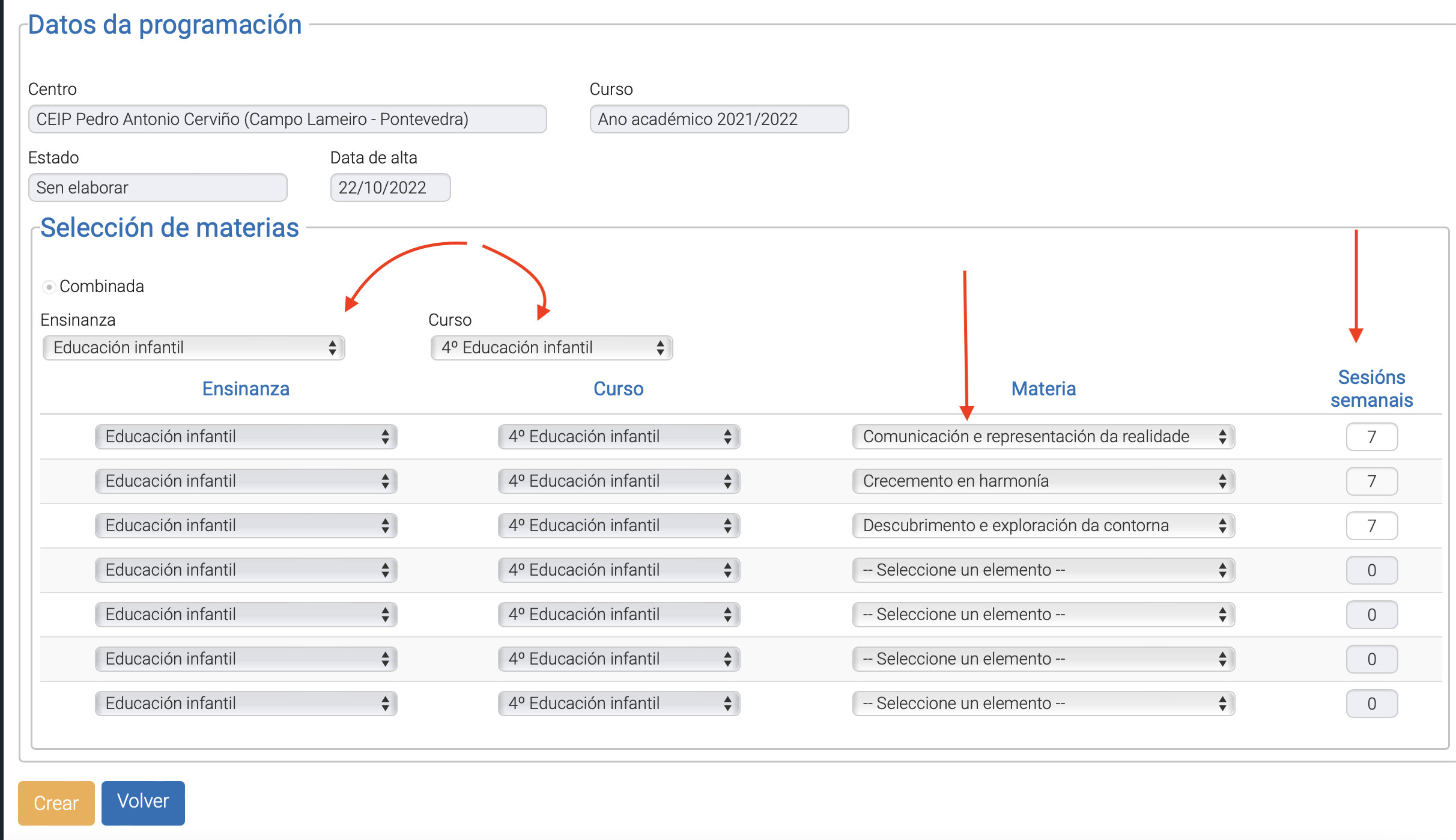The width and height of the screenshot is (1456, 840).
Task: Open Curso dropdown in Descubrimento e exploración row
Action: (x=619, y=526)
